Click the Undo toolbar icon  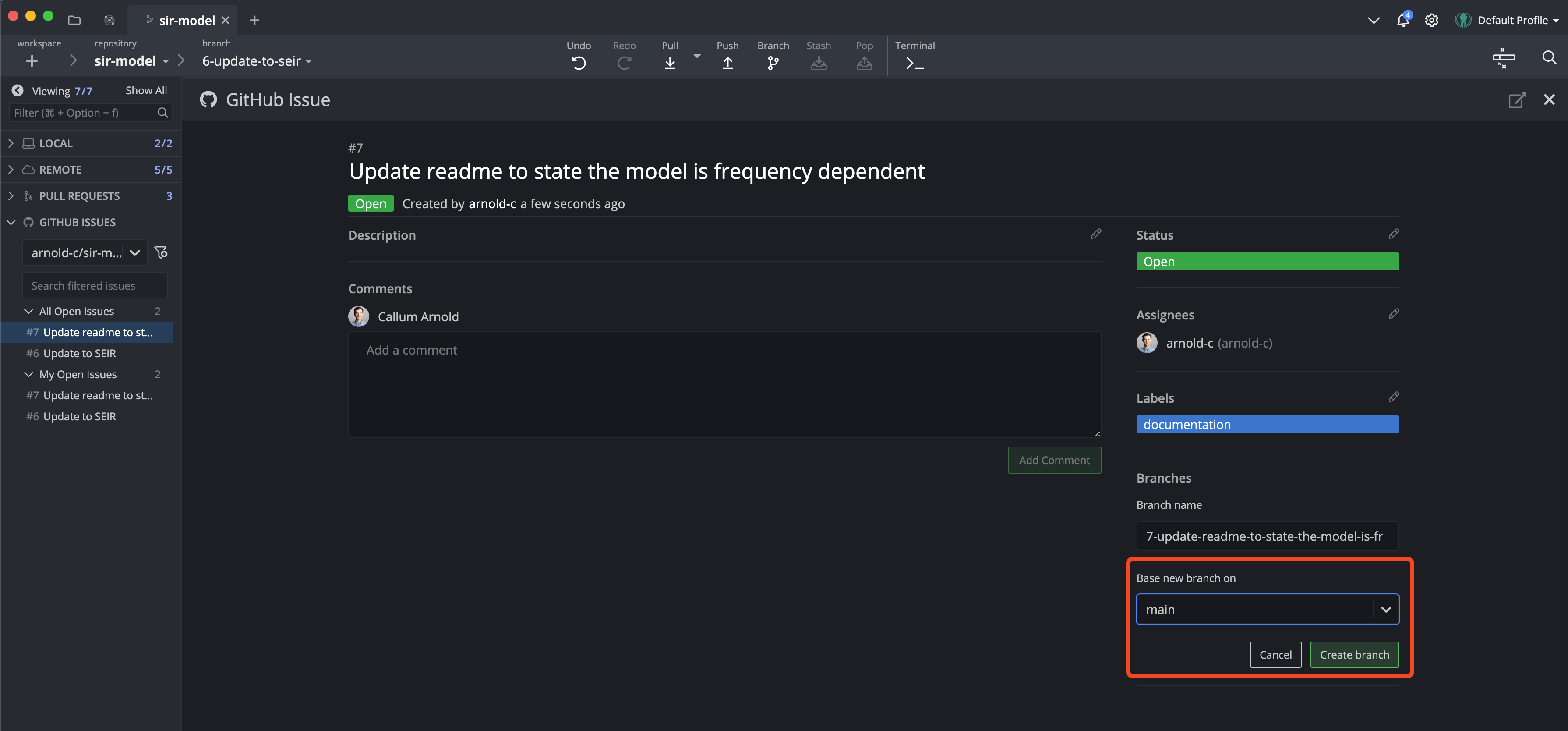click(578, 63)
